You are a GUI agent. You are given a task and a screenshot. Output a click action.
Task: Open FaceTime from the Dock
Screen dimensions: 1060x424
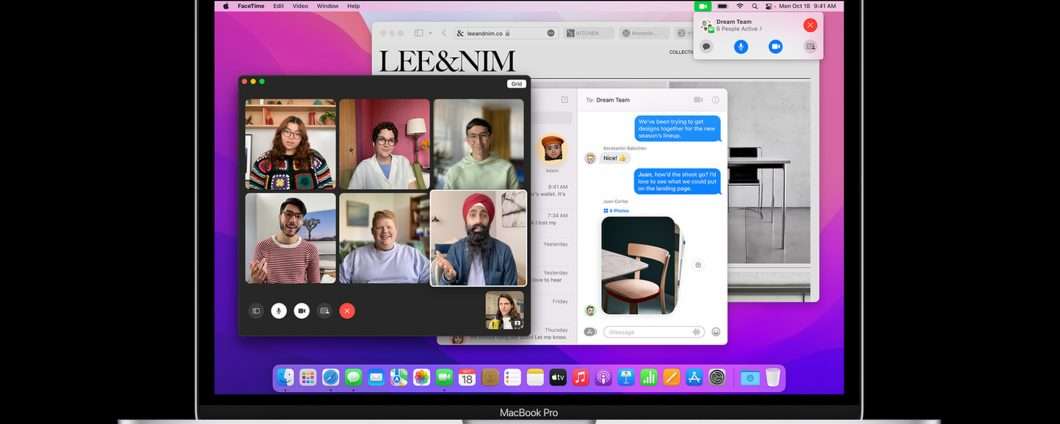(x=444, y=377)
